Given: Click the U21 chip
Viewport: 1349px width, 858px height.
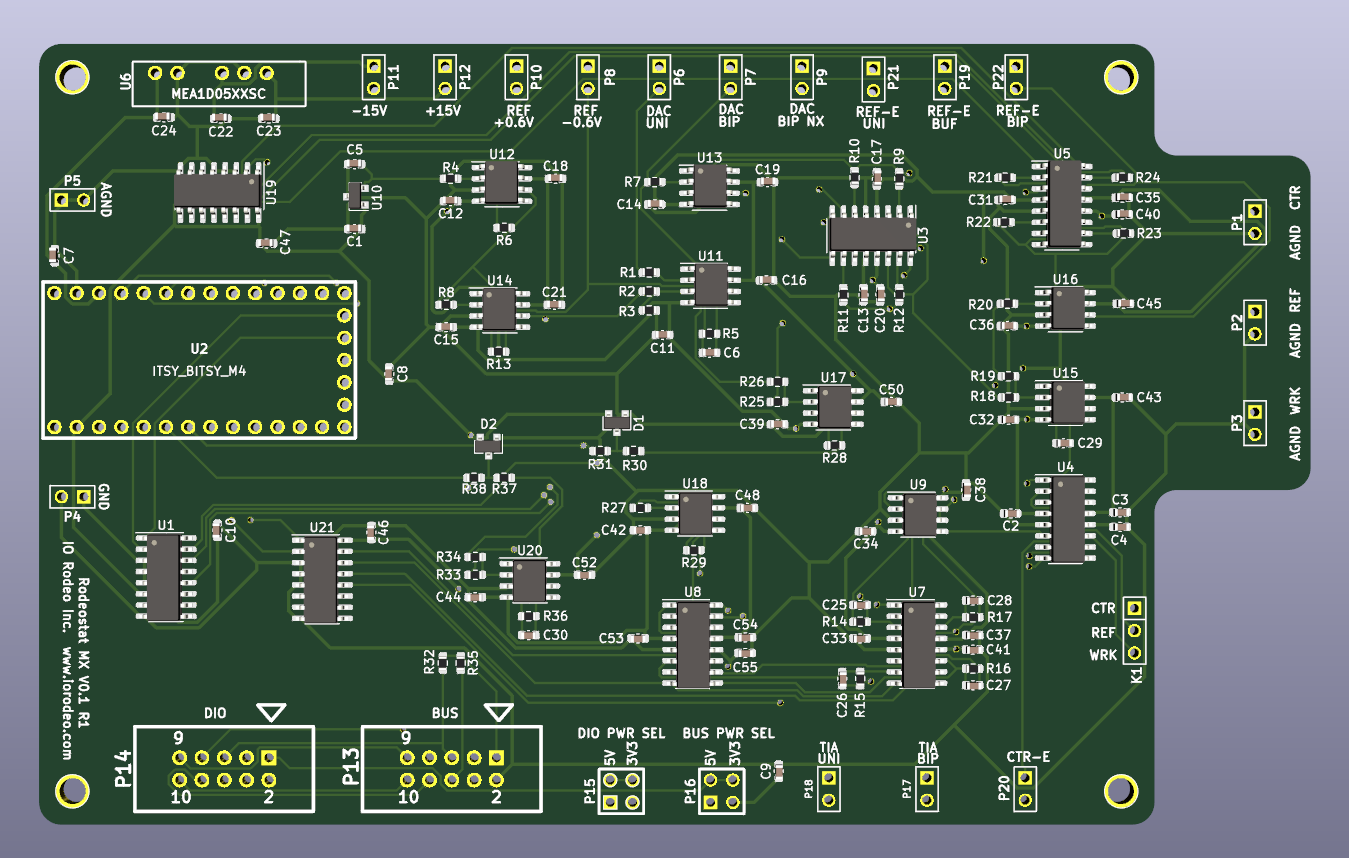Looking at the screenshot, I should pos(321,580).
